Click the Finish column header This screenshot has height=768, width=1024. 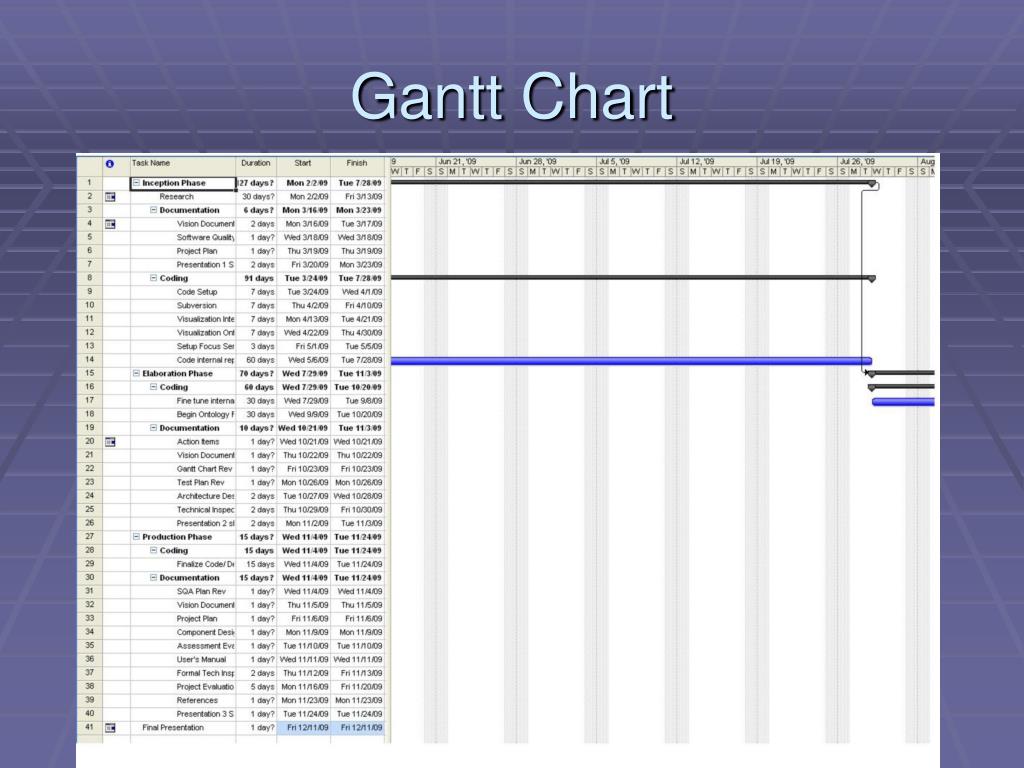point(357,166)
